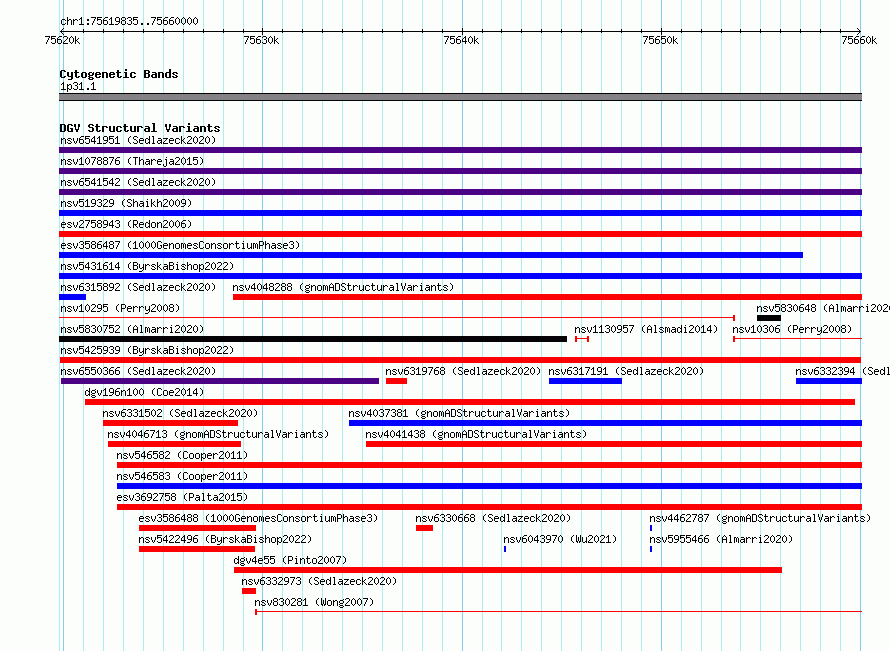Image resolution: width=890 pixels, height=651 pixels.
Task: Click the red bar of nsv6331502
Action: [170, 423]
